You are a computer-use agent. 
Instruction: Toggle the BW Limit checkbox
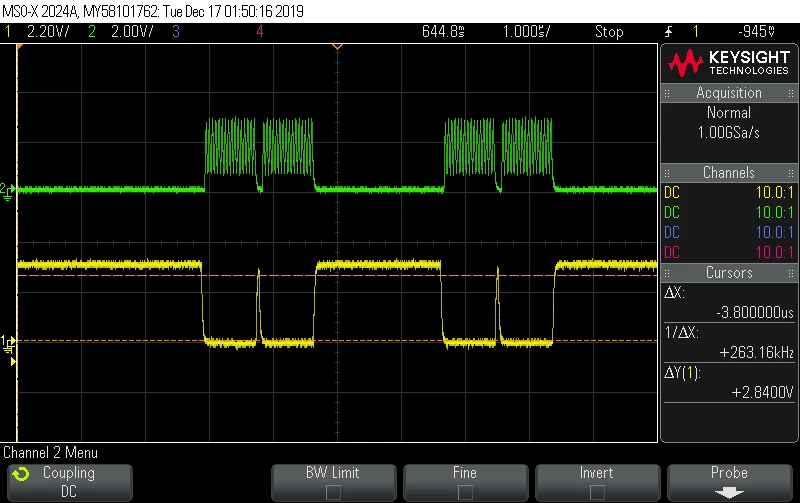coord(333,492)
